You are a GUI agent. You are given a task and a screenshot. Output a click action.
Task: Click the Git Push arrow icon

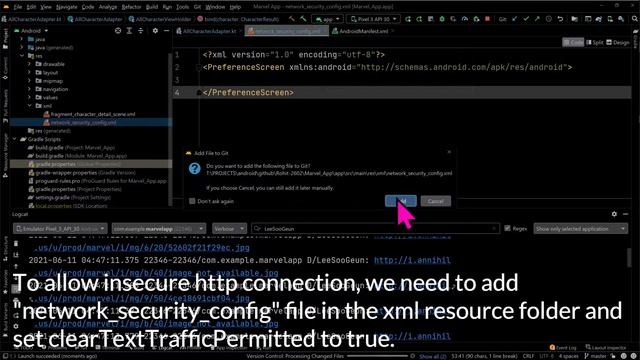[537, 19]
